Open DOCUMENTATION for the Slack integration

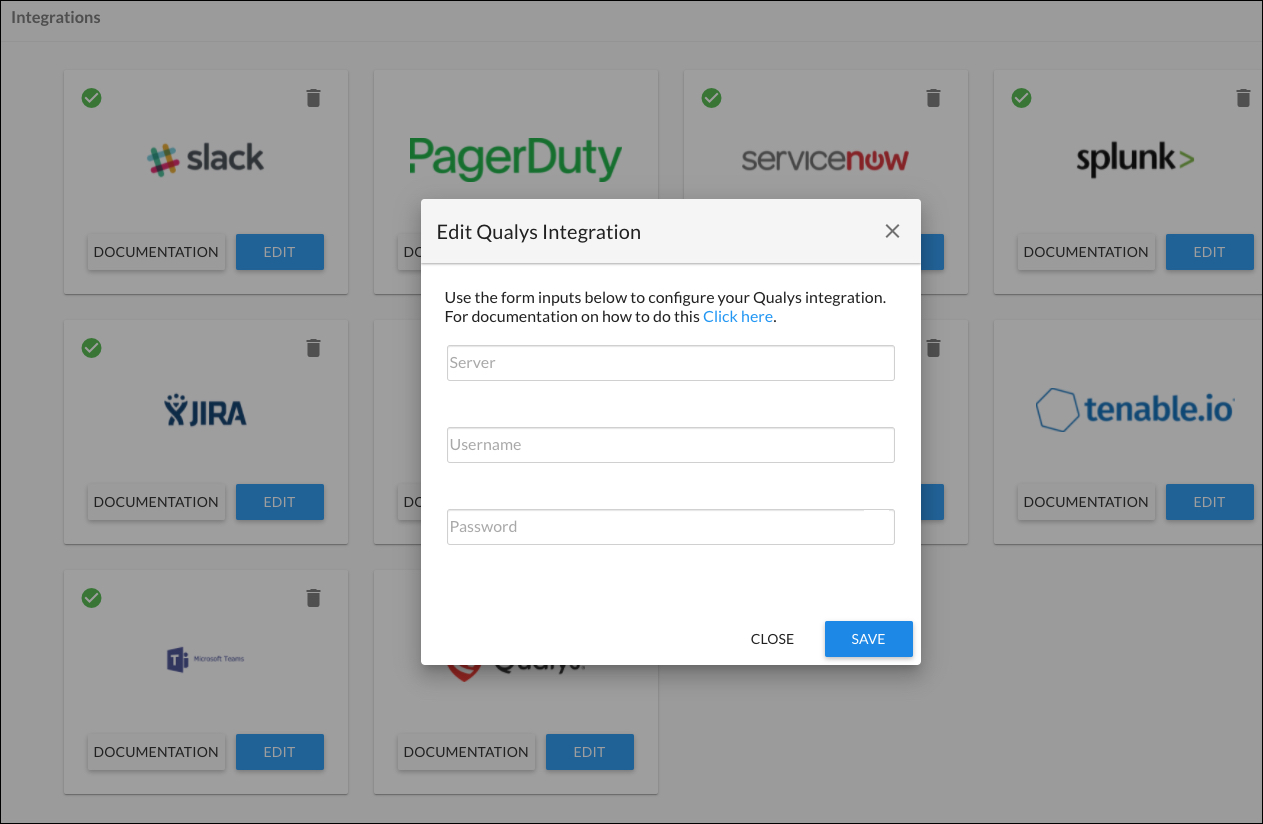pos(156,252)
